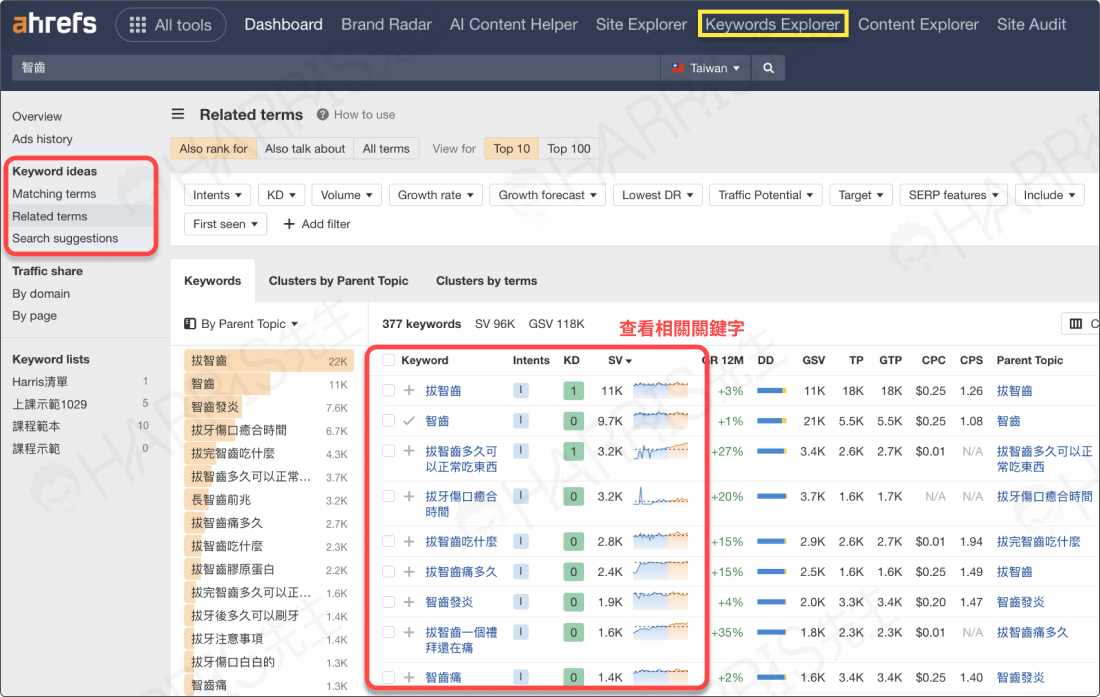Open Traffic share By domain report
Image resolution: width=1100 pixels, height=697 pixels.
click(41, 293)
